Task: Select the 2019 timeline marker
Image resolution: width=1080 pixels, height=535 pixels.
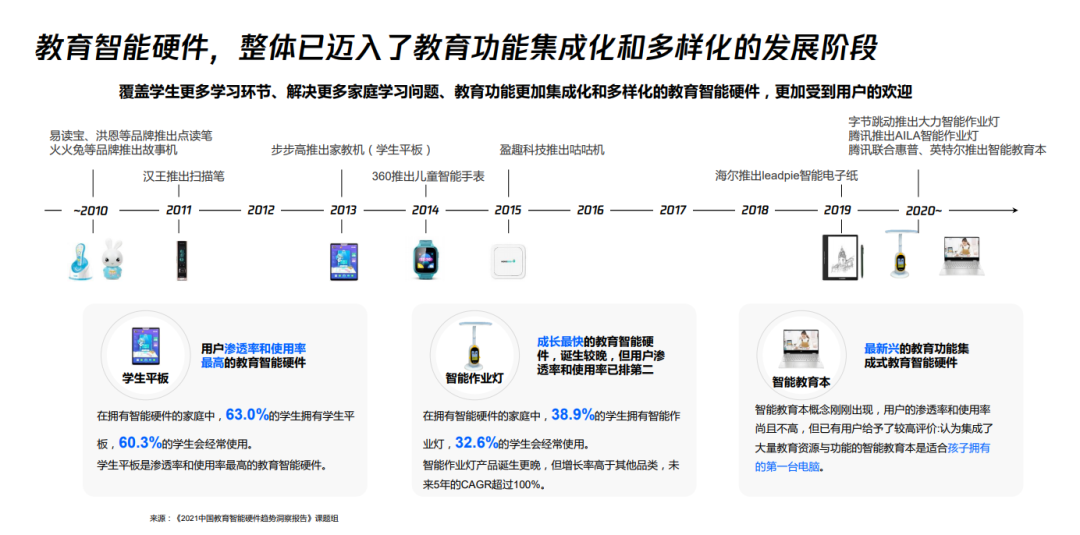Action: pos(838,210)
